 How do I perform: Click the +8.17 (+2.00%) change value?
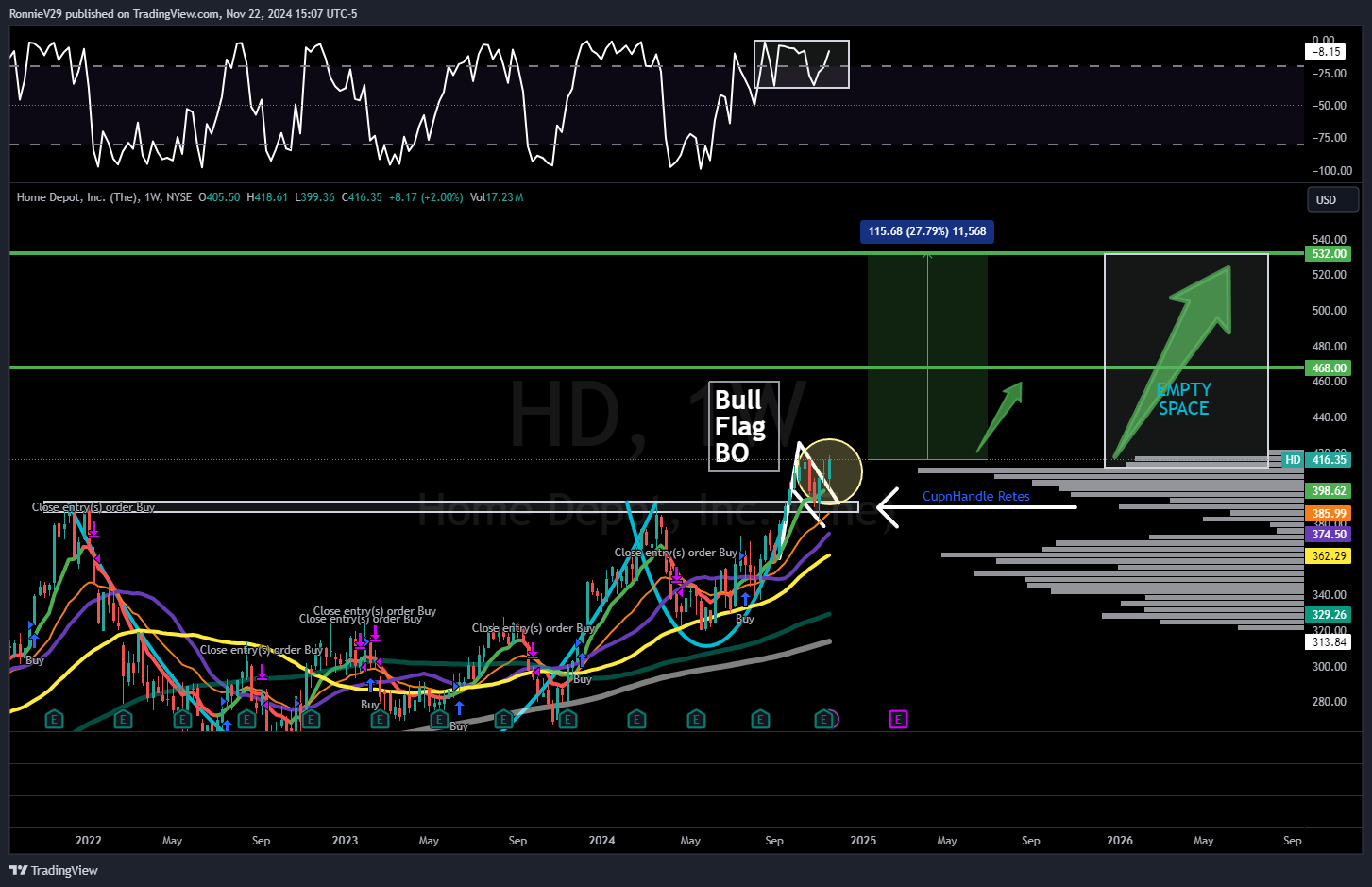(x=426, y=197)
